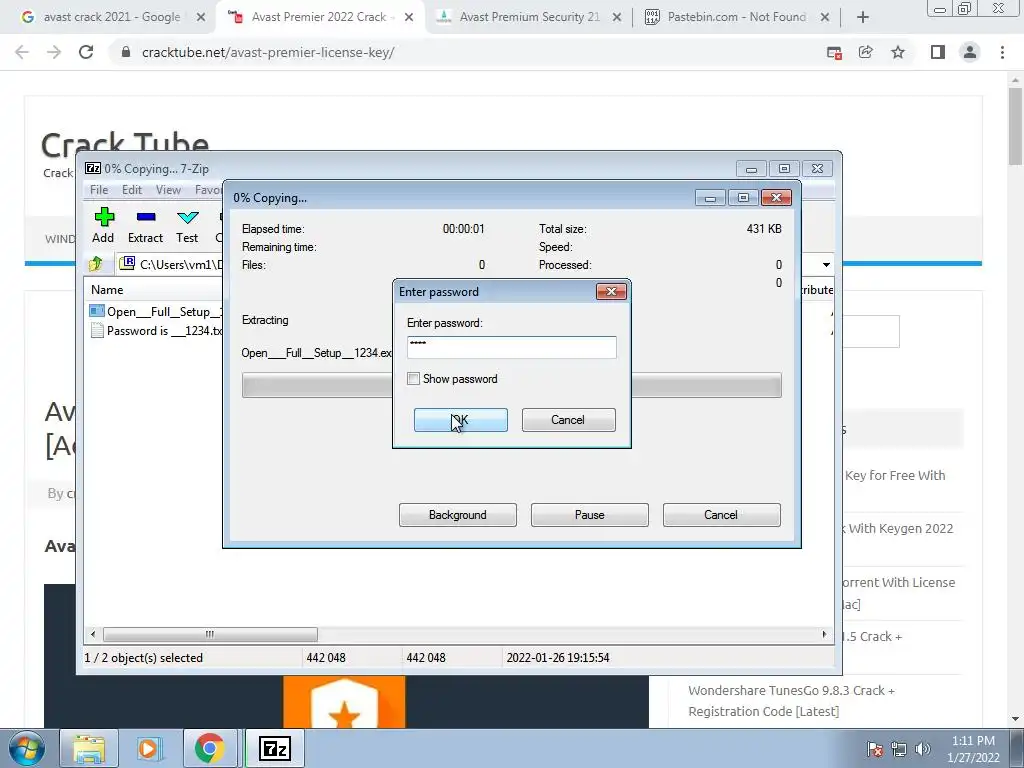Click the Chrome taskbar icon
This screenshot has height=768, width=1024.
[209, 749]
